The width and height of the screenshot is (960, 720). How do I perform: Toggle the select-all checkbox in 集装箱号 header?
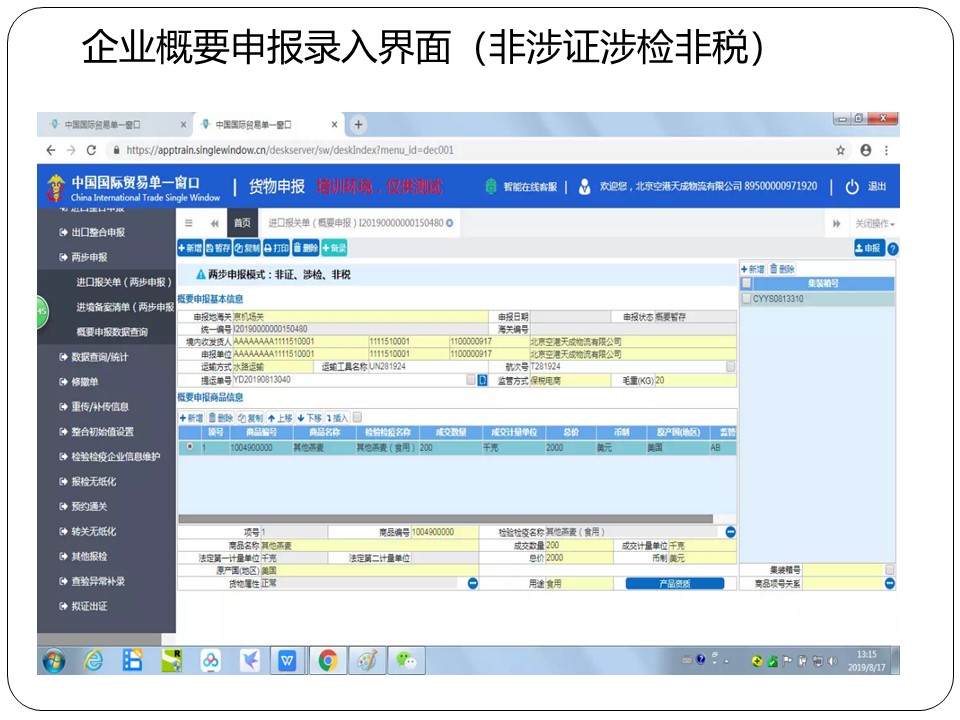746,284
